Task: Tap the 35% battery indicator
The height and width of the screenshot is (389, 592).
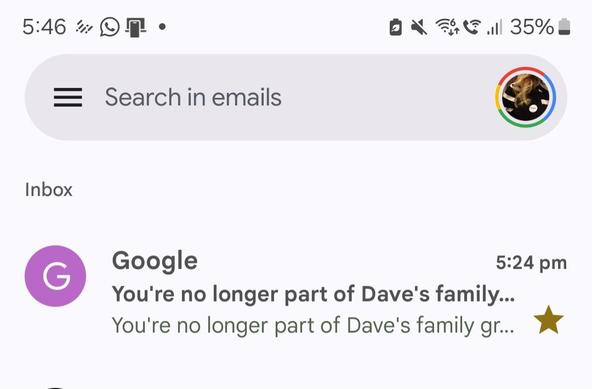Action: point(540,27)
